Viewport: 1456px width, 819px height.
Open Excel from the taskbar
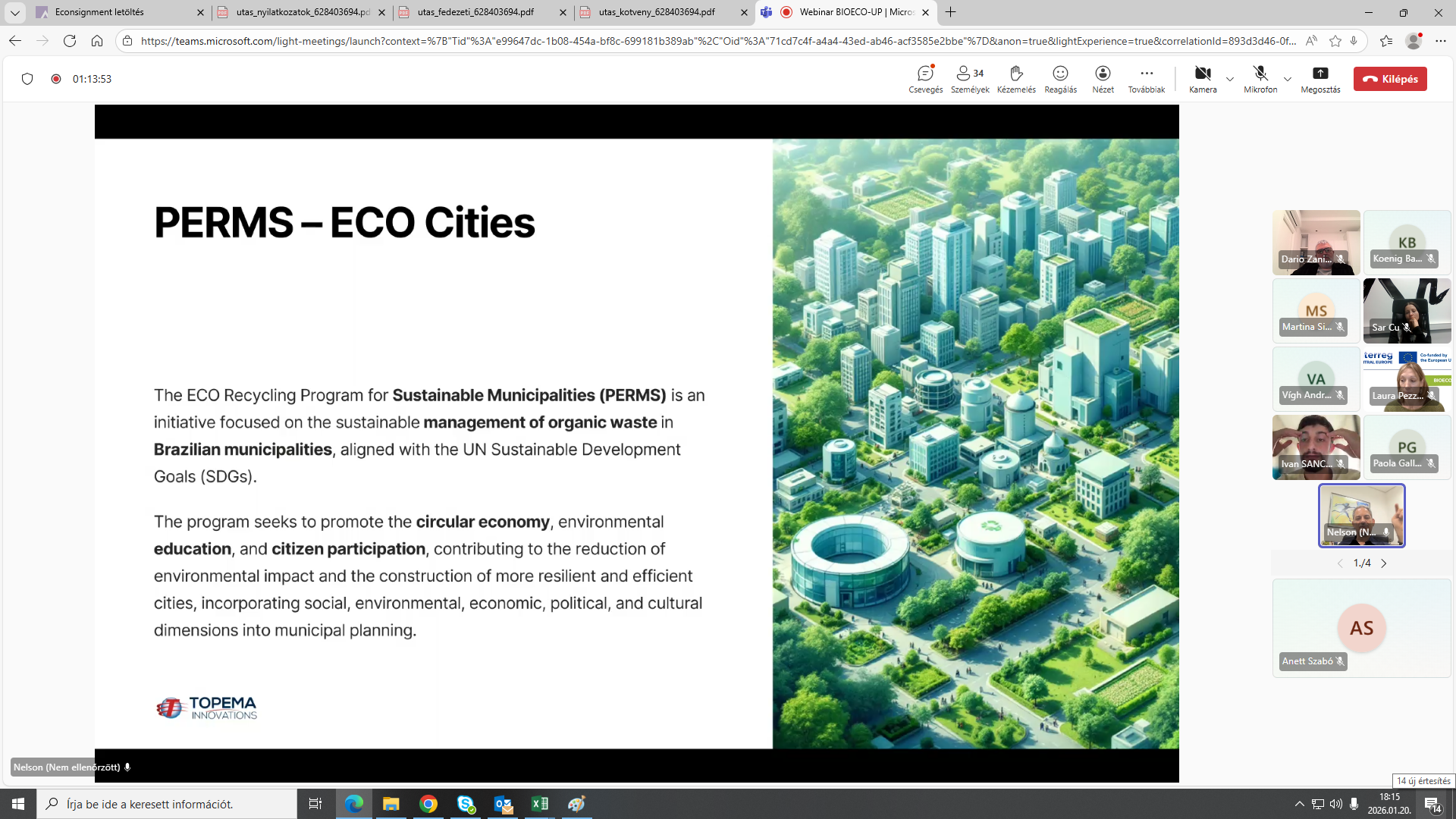(539, 804)
